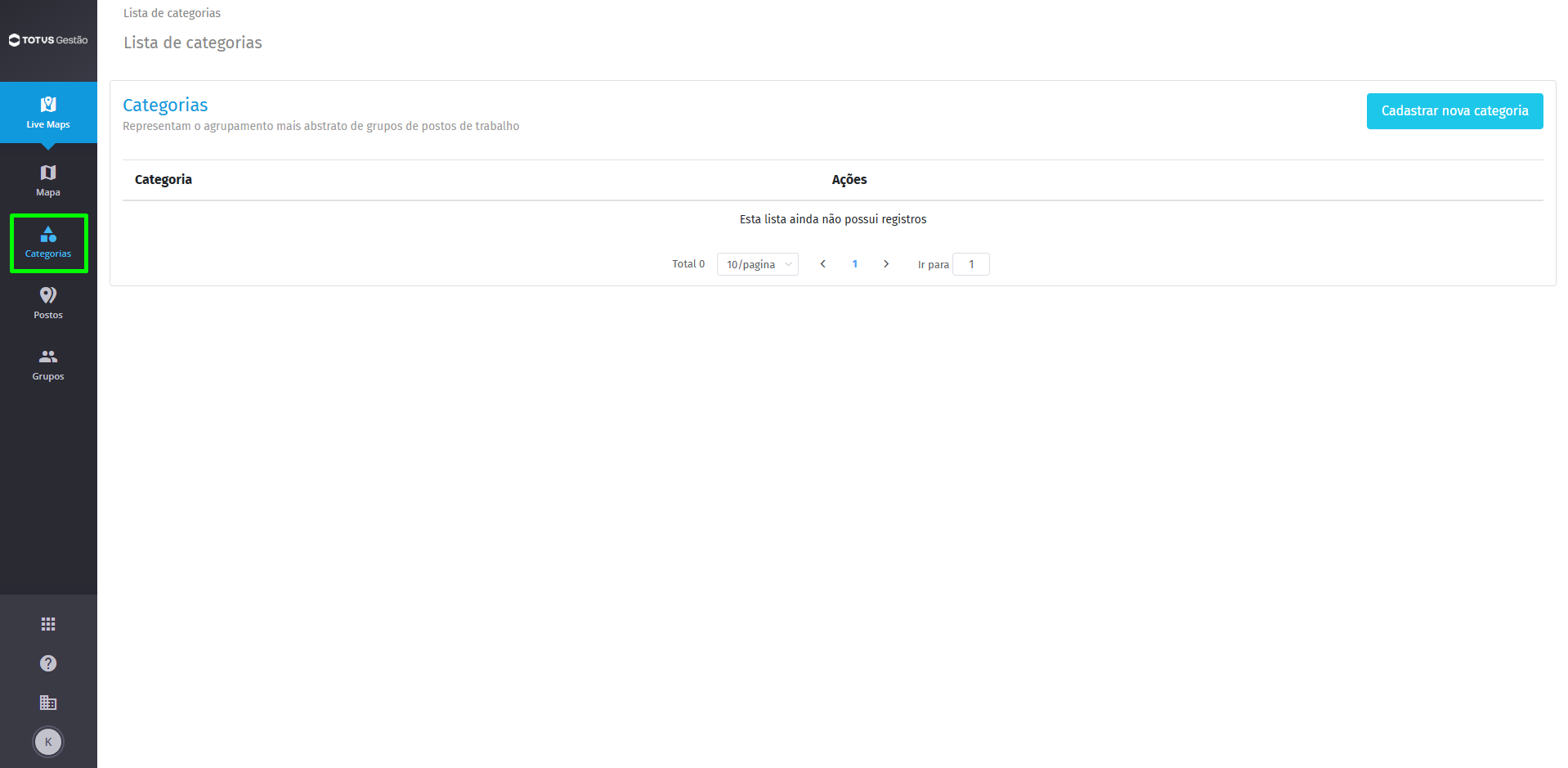Click Cadastrar nova categoria button

click(x=1454, y=111)
